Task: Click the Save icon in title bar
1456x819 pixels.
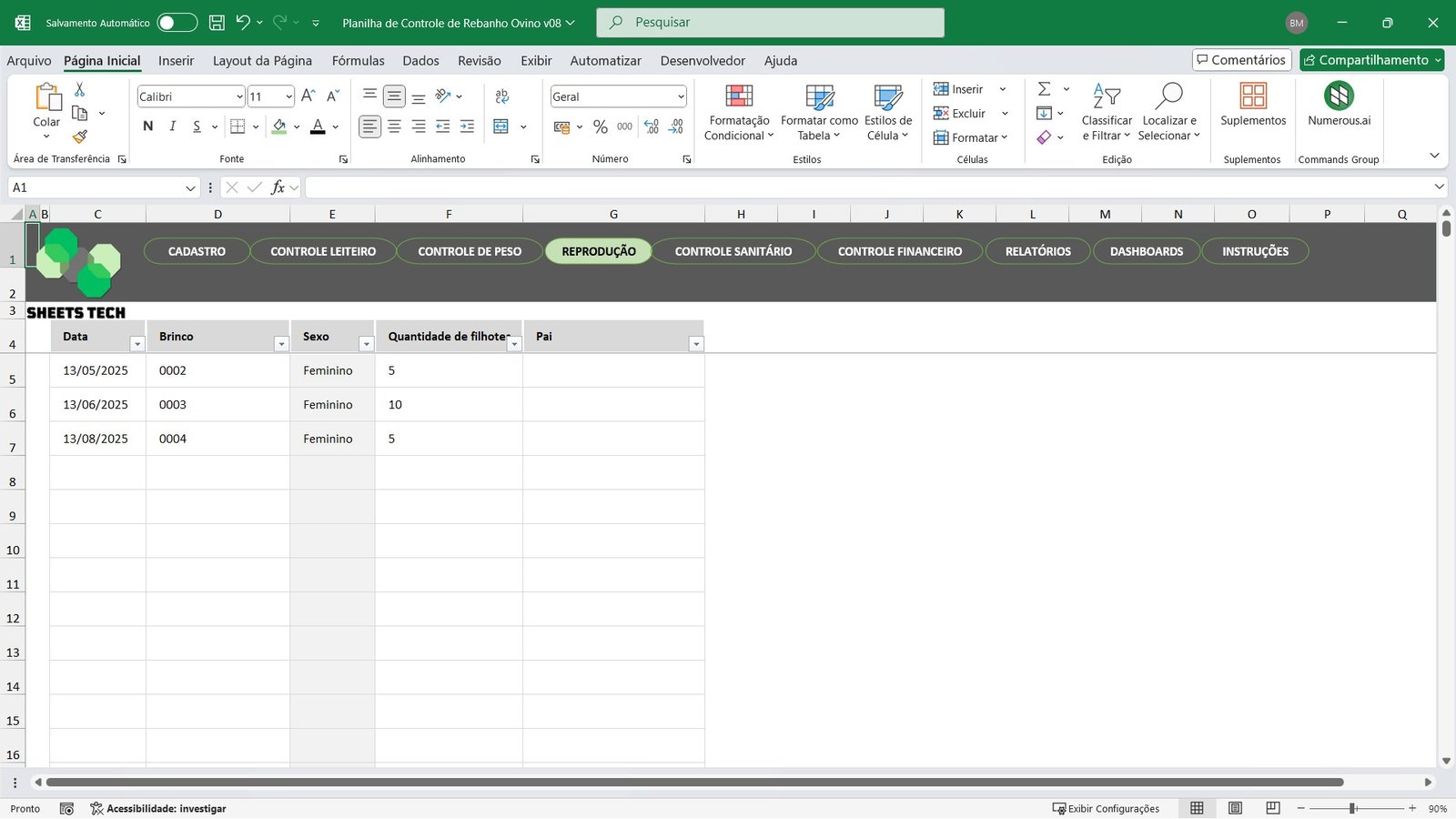Action: pyautogui.click(x=217, y=23)
